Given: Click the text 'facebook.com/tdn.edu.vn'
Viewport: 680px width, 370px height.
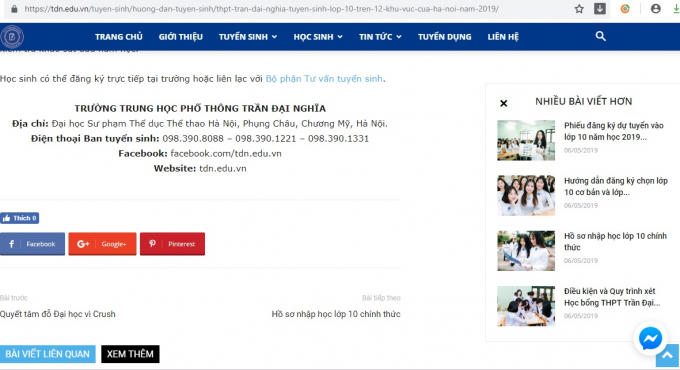Looking at the screenshot, I should [226, 154].
